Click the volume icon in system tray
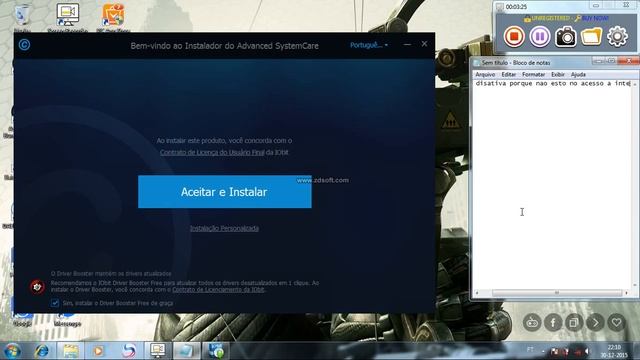 point(587,351)
